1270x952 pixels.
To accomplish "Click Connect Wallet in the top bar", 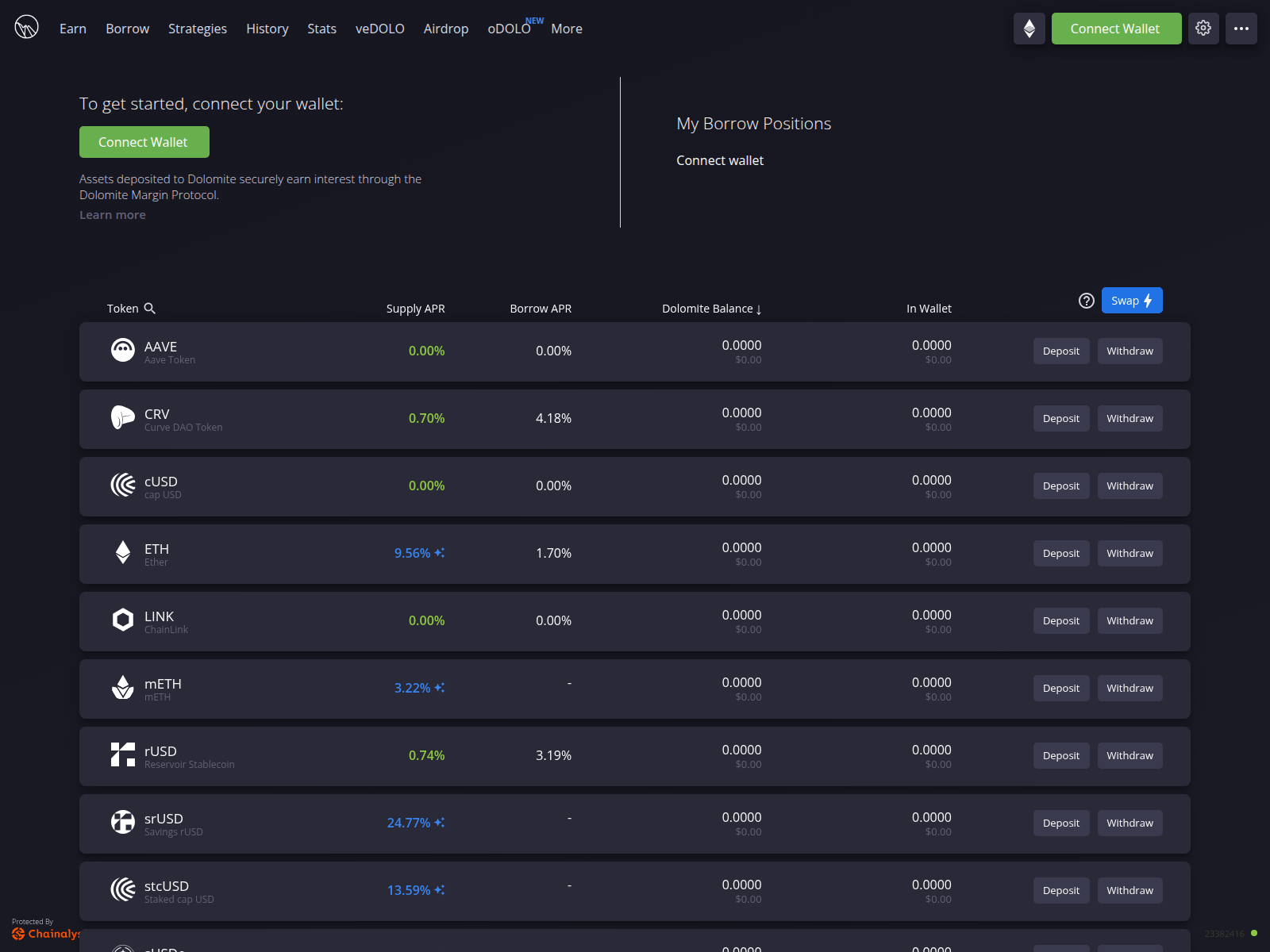I will point(1116,29).
